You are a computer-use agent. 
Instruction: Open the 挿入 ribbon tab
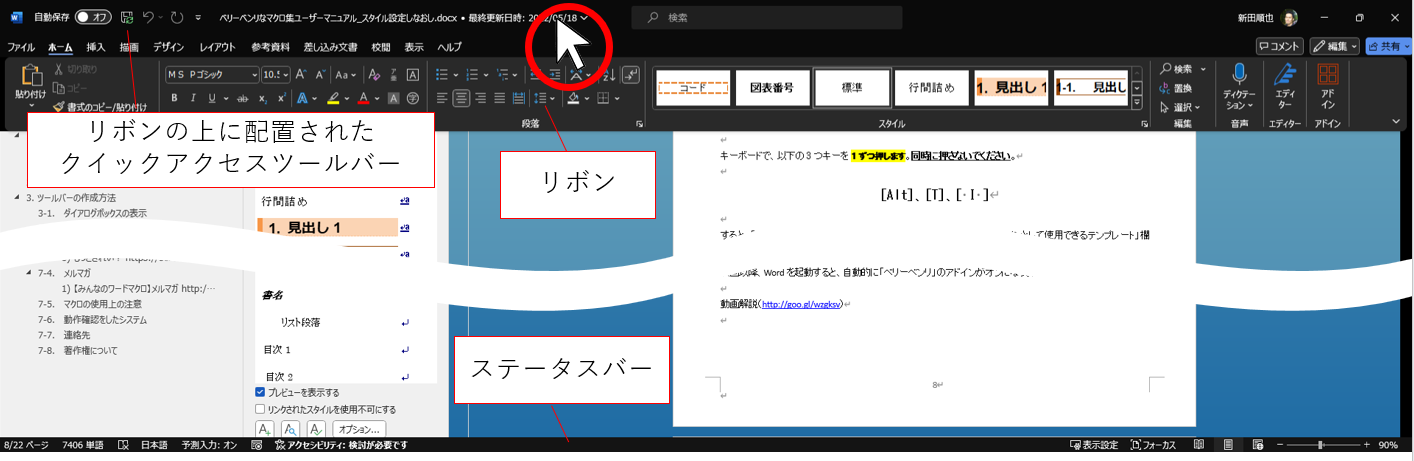click(x=96, y=47)
